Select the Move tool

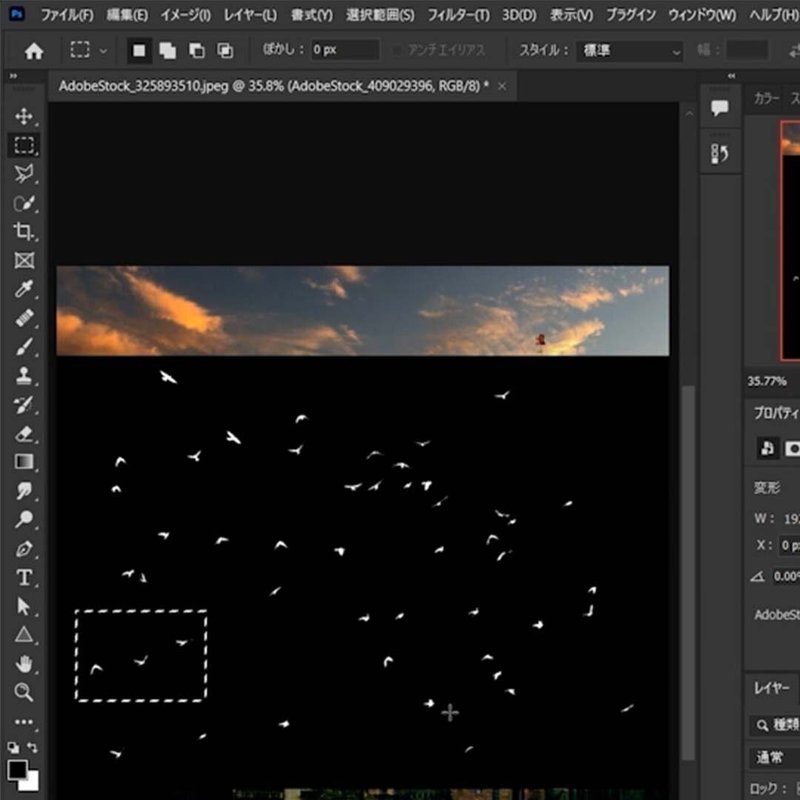(24, 116)
